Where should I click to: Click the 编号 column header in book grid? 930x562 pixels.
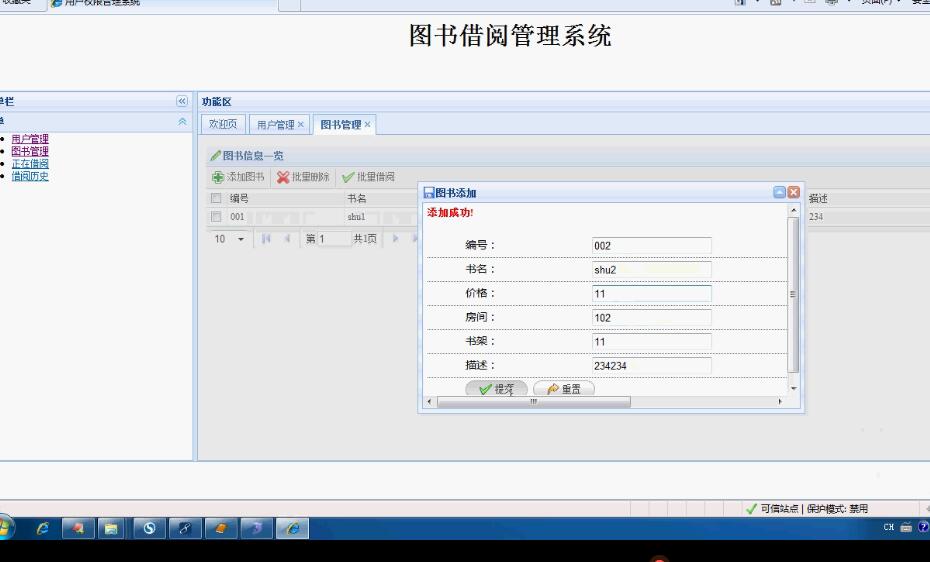239,199
